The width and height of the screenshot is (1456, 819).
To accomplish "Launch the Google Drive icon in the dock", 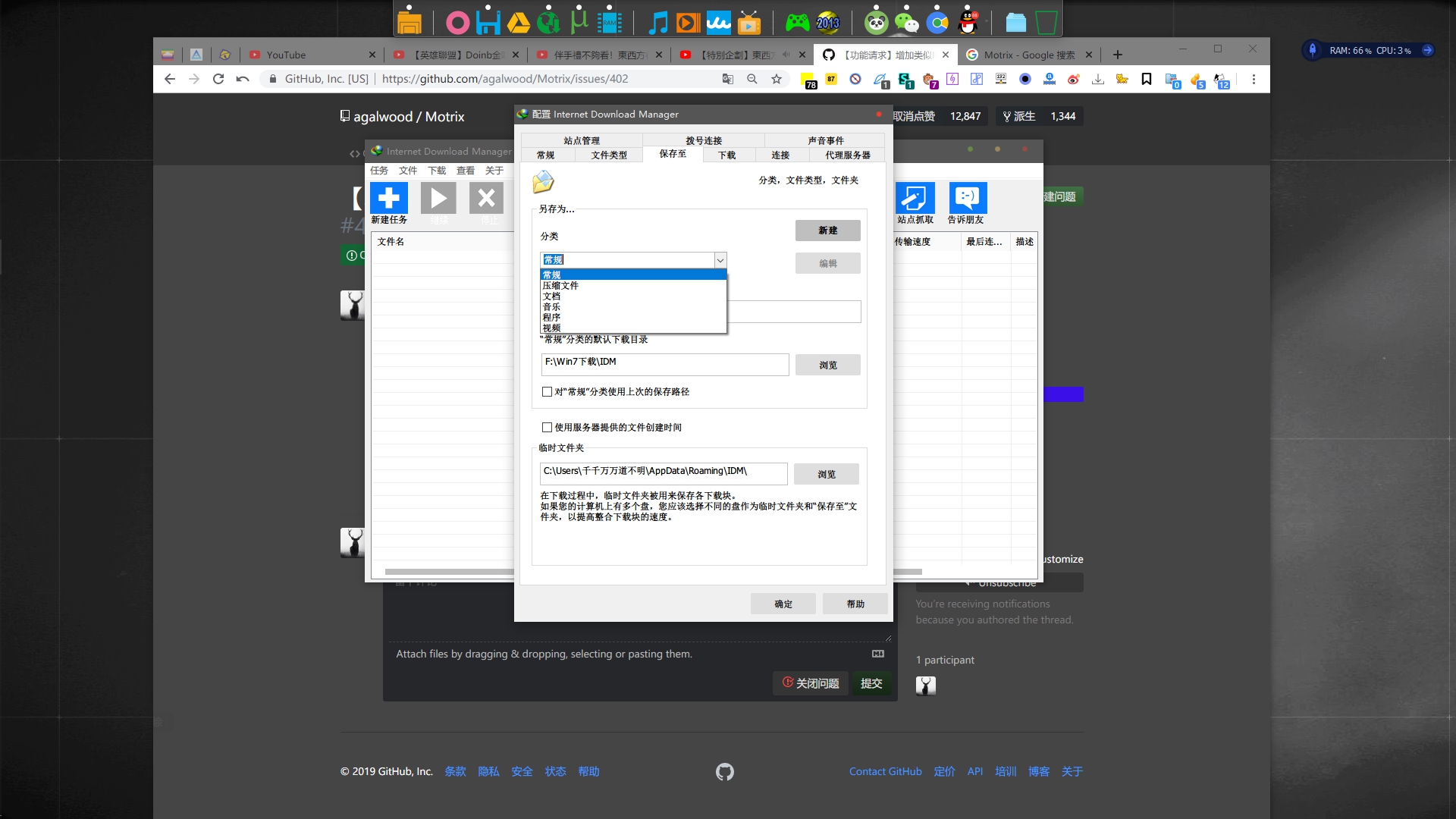I will coord(518,23).
